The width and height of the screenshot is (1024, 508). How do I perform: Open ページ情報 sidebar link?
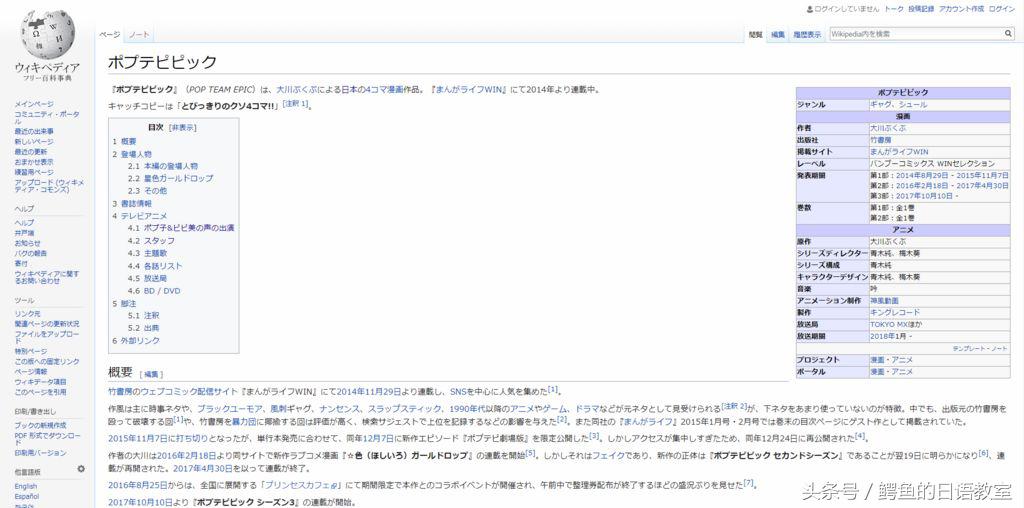click(x=31, y=372)
